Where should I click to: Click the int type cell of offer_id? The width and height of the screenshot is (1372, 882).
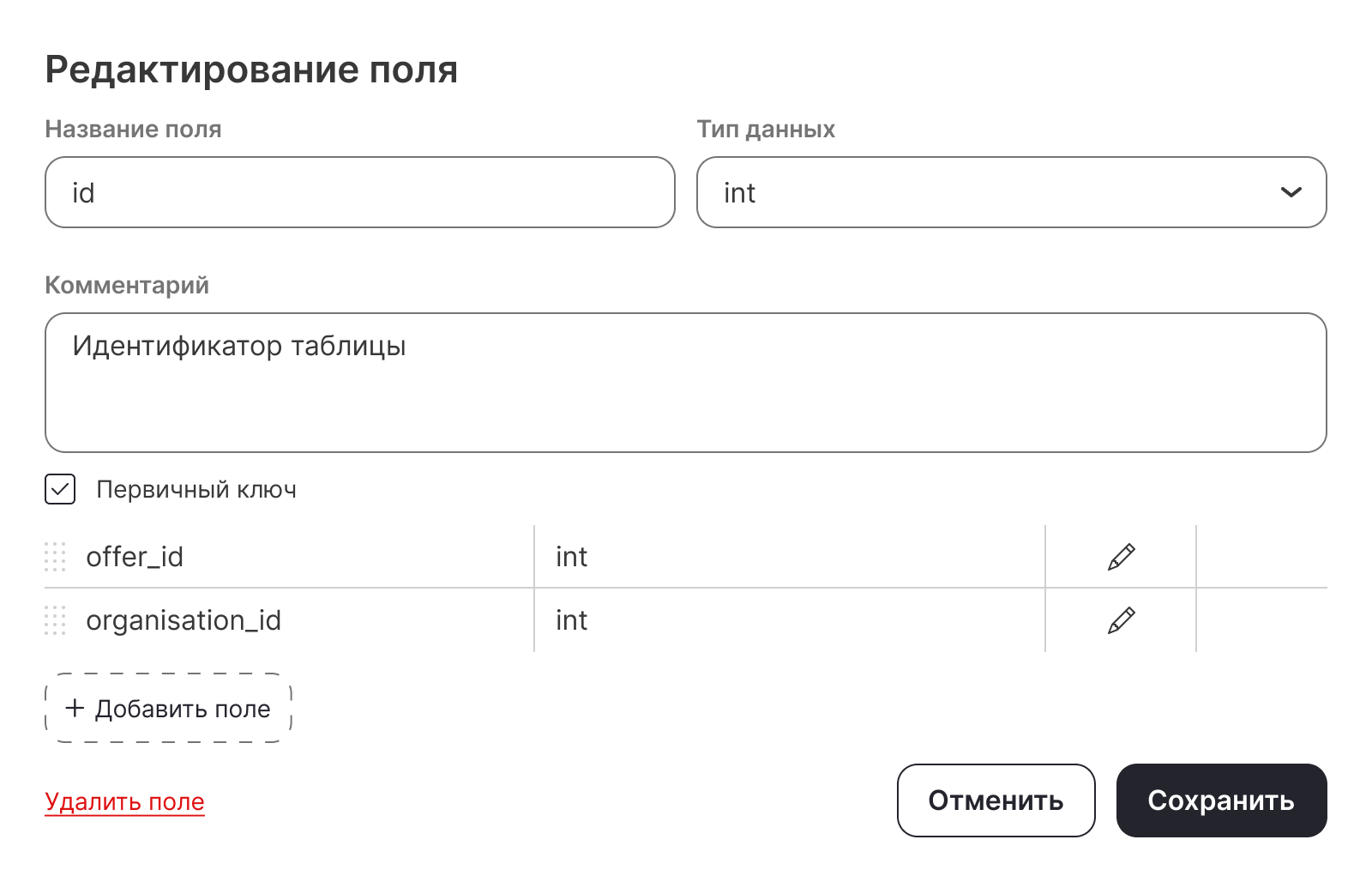pyautogui.click(x=572, y=557)
